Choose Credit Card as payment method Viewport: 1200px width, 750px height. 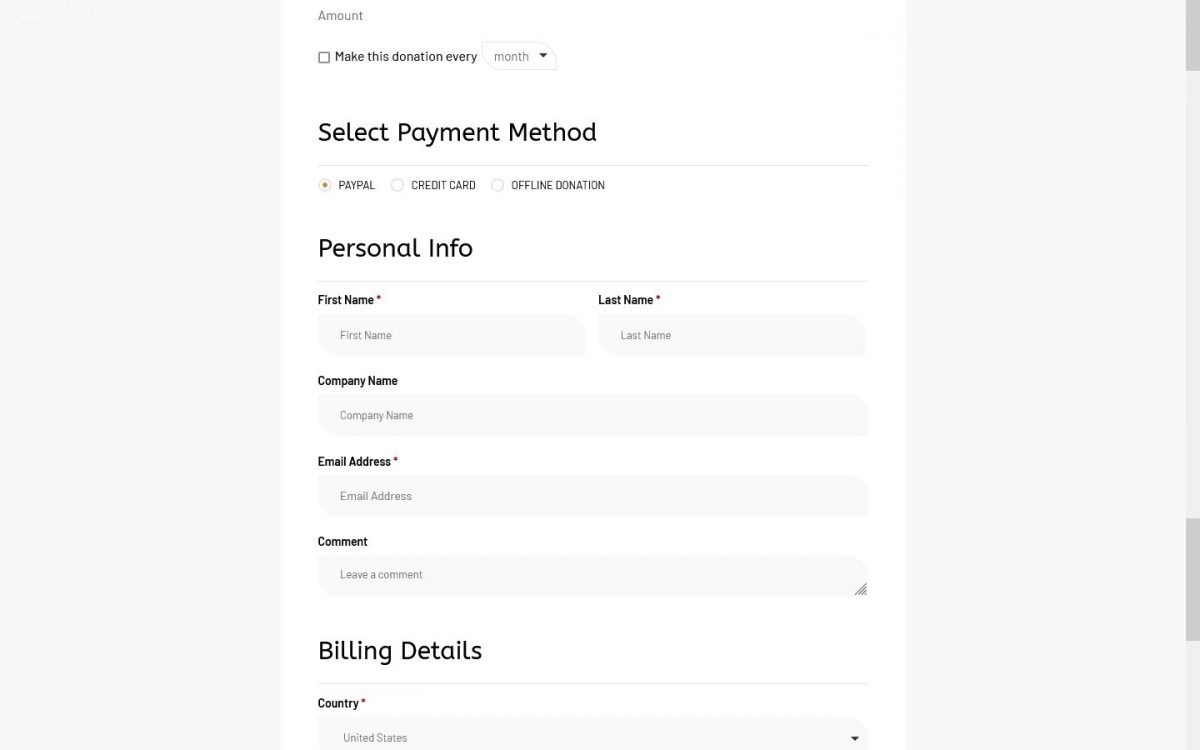tap(398, 185)
